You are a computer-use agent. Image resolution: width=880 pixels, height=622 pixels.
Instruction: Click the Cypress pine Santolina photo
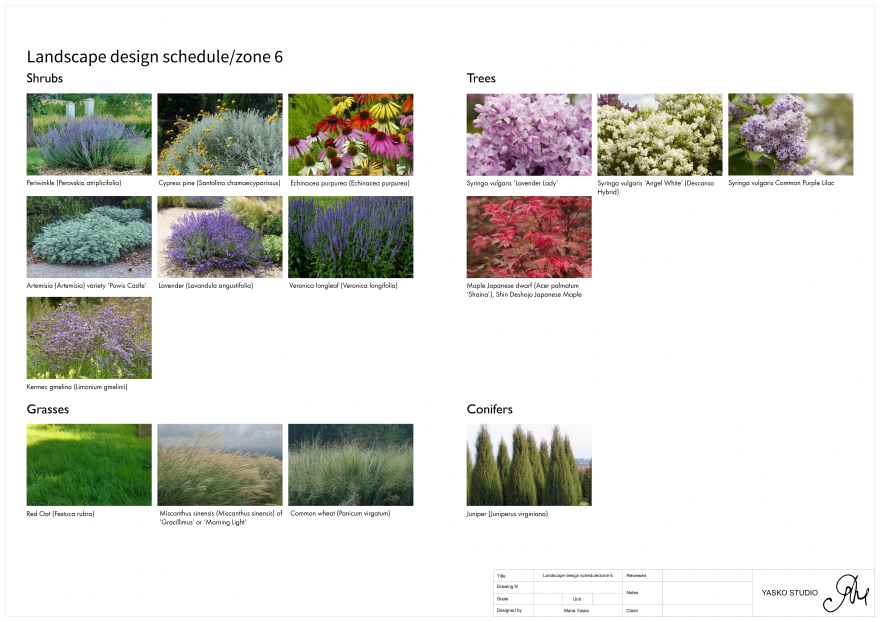point(220,135)
